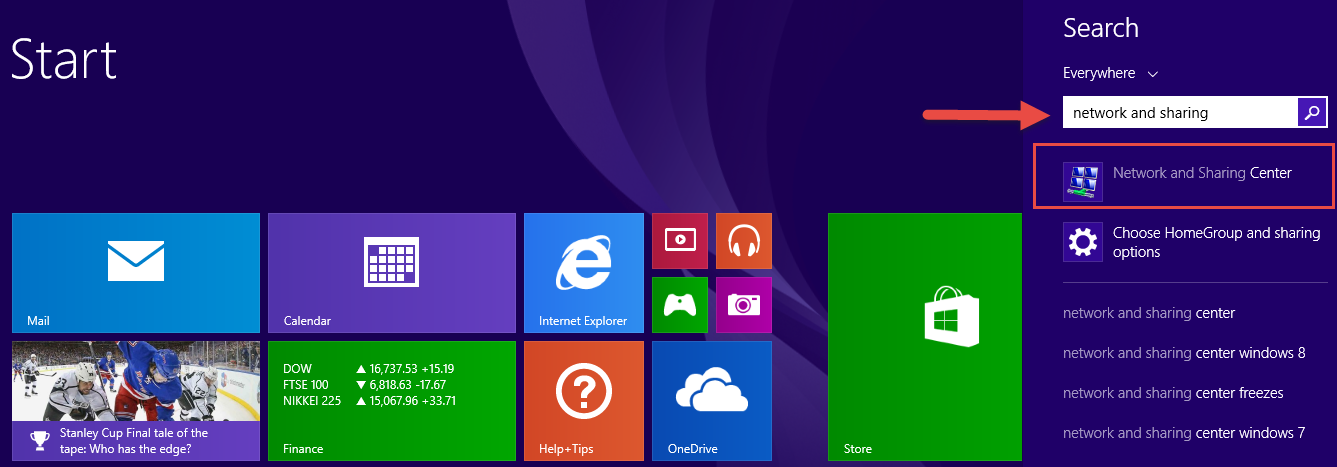Launch the Internet Explorer tile
Viewport: 1337px width, 467px height.
pyautogui.click(x=583, y=273)
